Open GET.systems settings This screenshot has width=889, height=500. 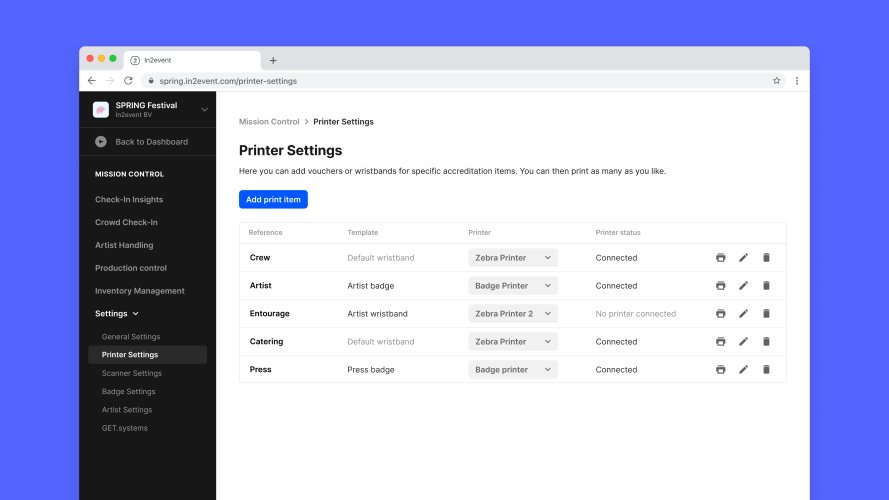coord(125,428)
